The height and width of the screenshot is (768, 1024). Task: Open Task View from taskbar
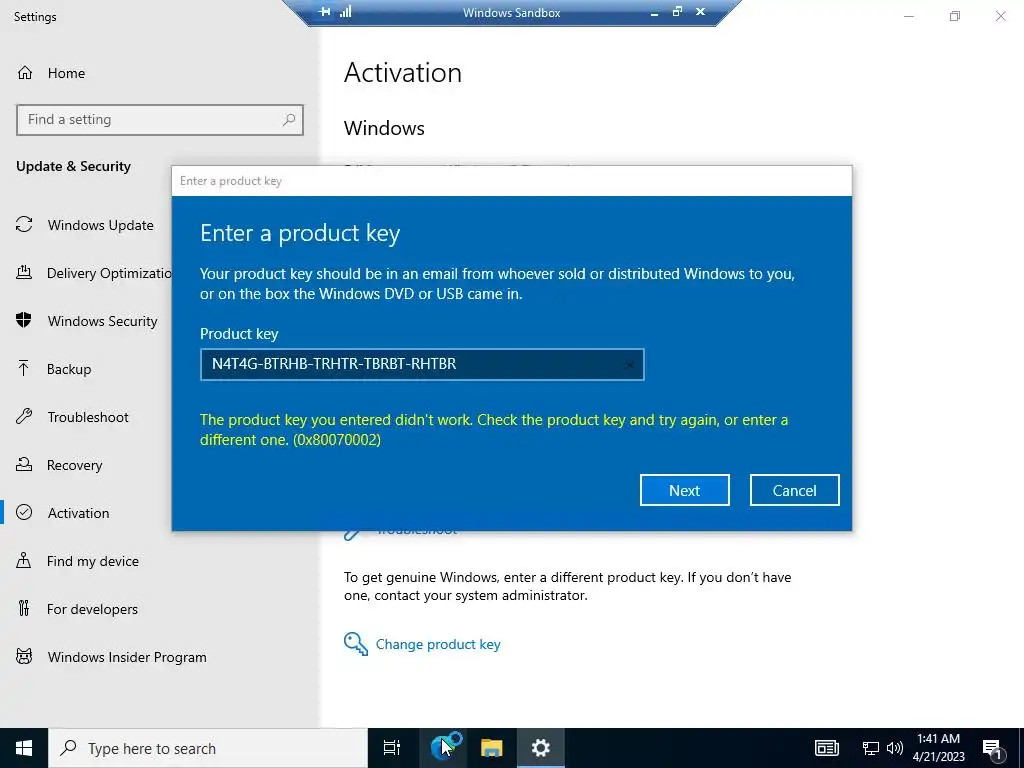click(x=392, y=748)
